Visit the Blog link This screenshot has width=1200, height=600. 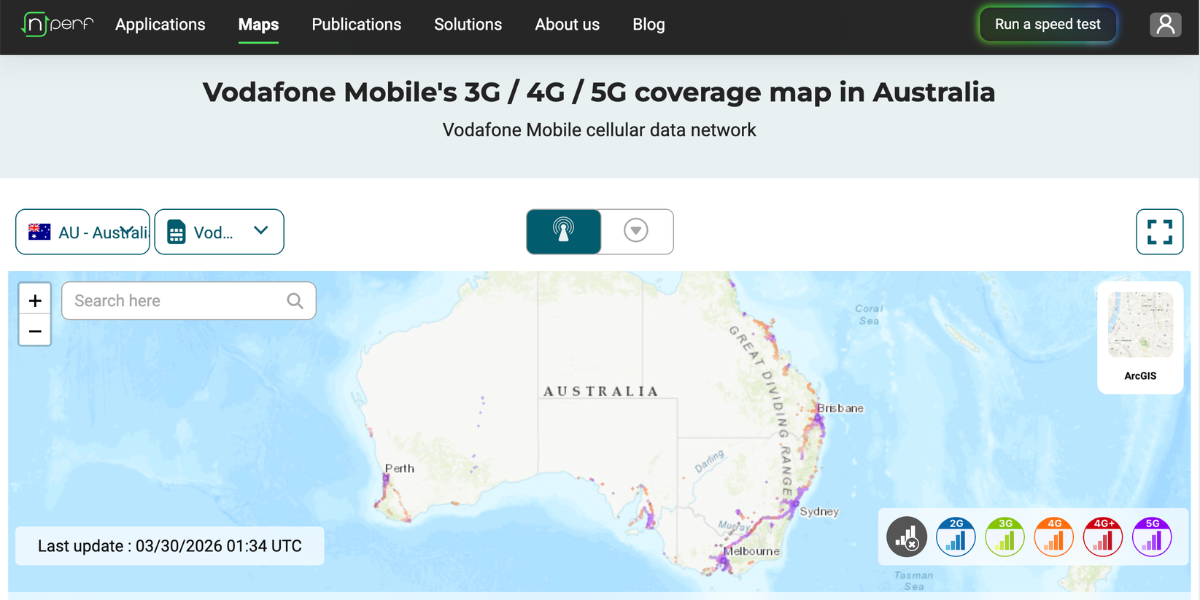[648, 24]
